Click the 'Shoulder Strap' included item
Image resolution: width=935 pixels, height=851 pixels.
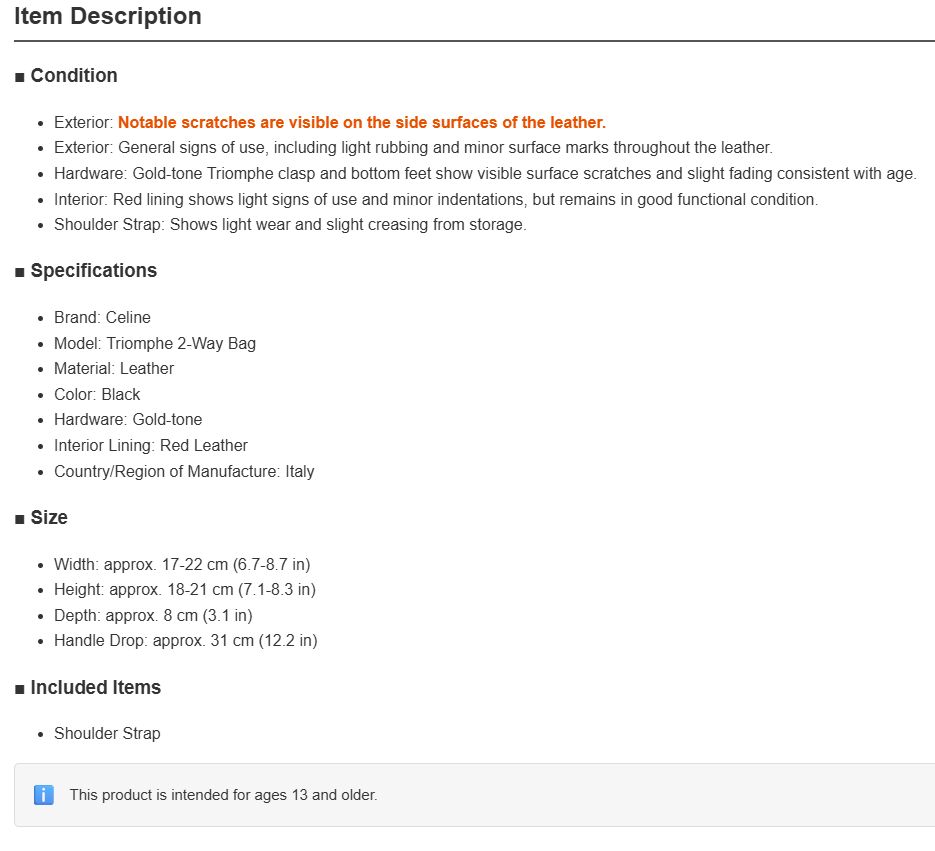coord(107,733)
